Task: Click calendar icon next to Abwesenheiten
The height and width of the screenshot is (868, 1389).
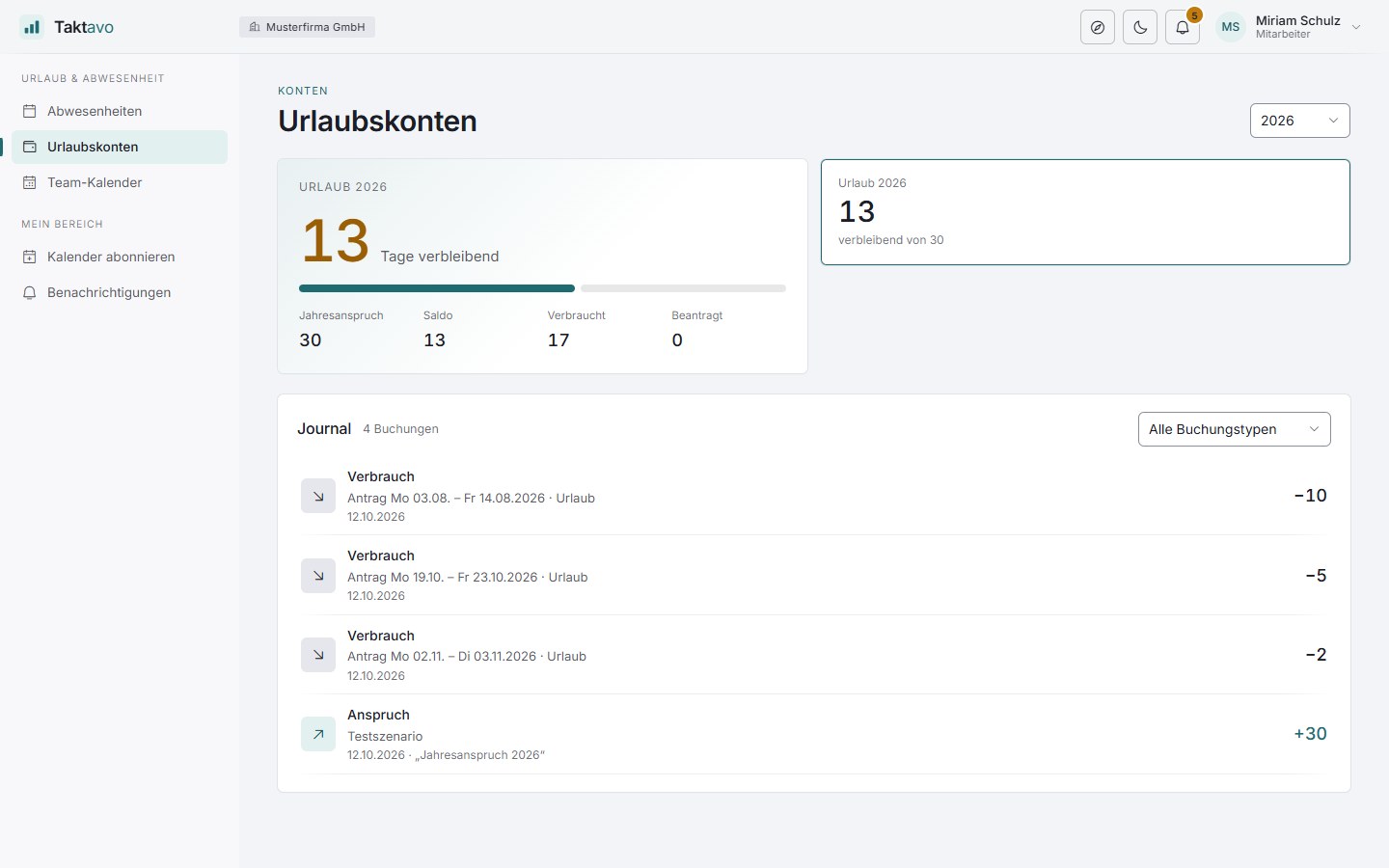Action: pos(30,111)
